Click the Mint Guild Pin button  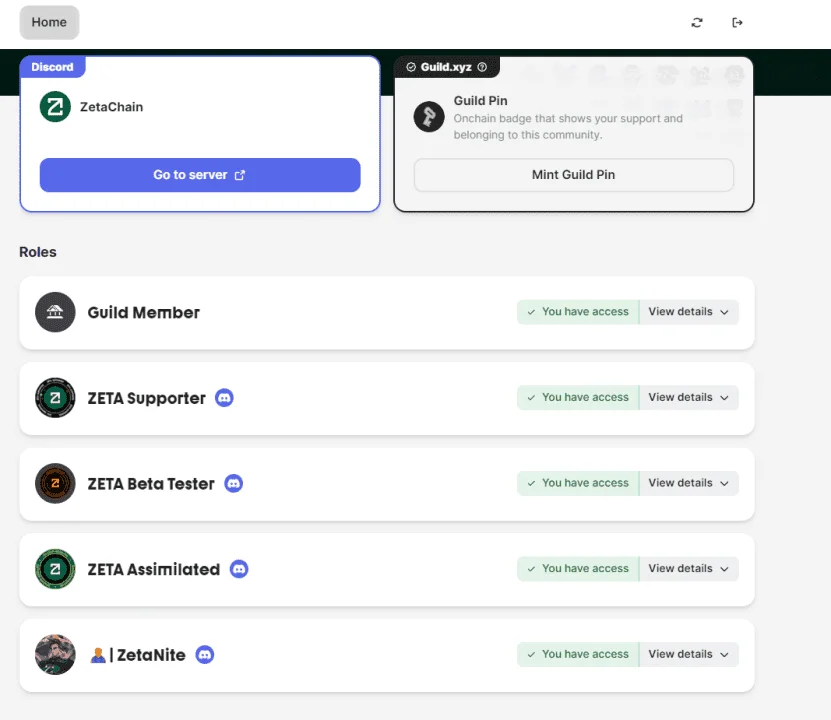[573, 175]
